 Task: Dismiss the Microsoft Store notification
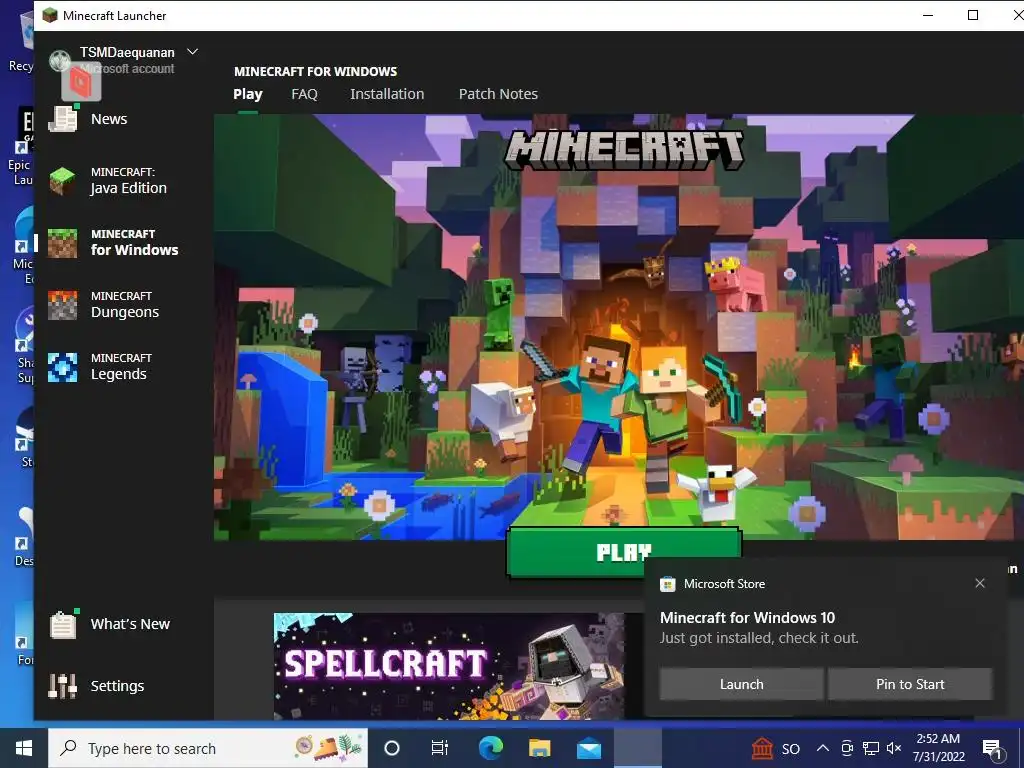click(x=980, y=583)
